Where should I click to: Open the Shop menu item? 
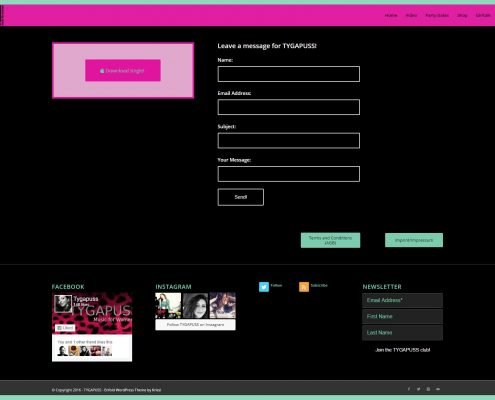[x=462, y=15]
